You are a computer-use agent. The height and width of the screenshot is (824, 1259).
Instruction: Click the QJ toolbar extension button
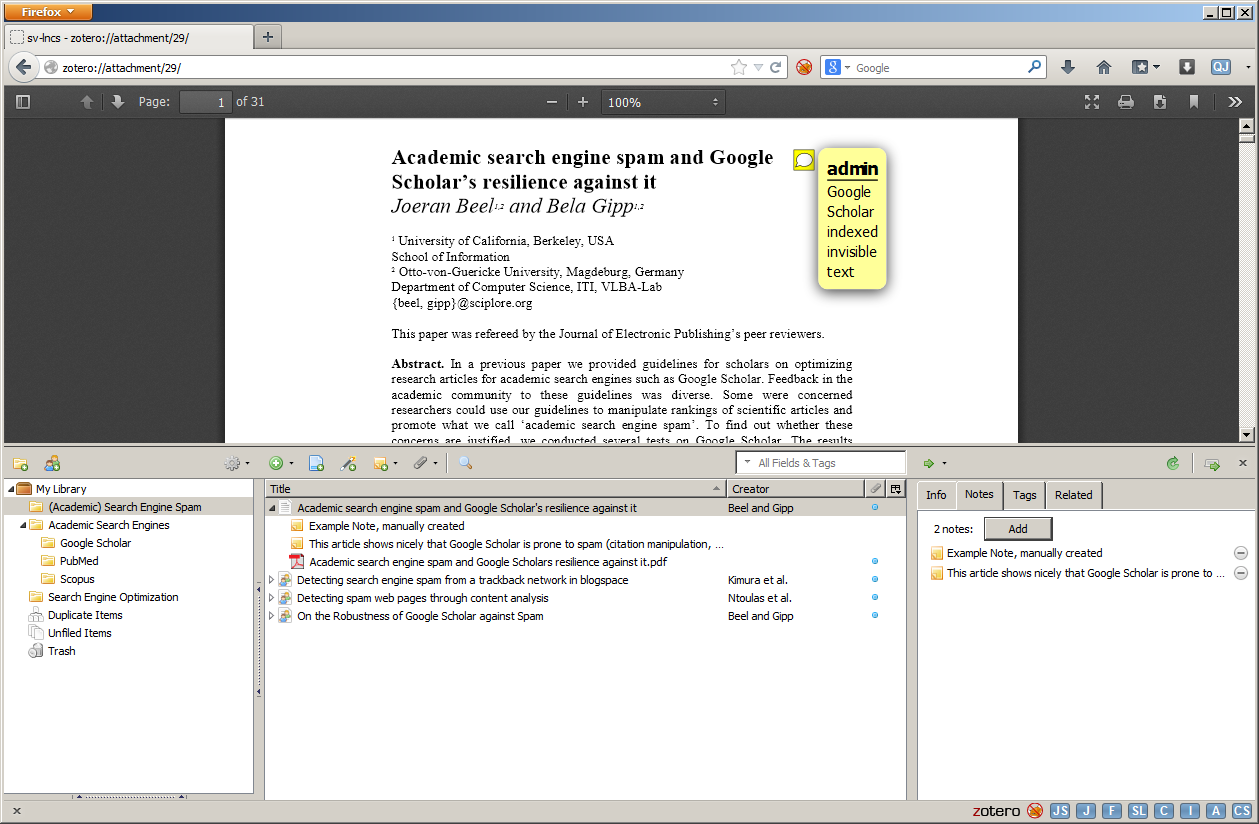tap(1220, 67)
